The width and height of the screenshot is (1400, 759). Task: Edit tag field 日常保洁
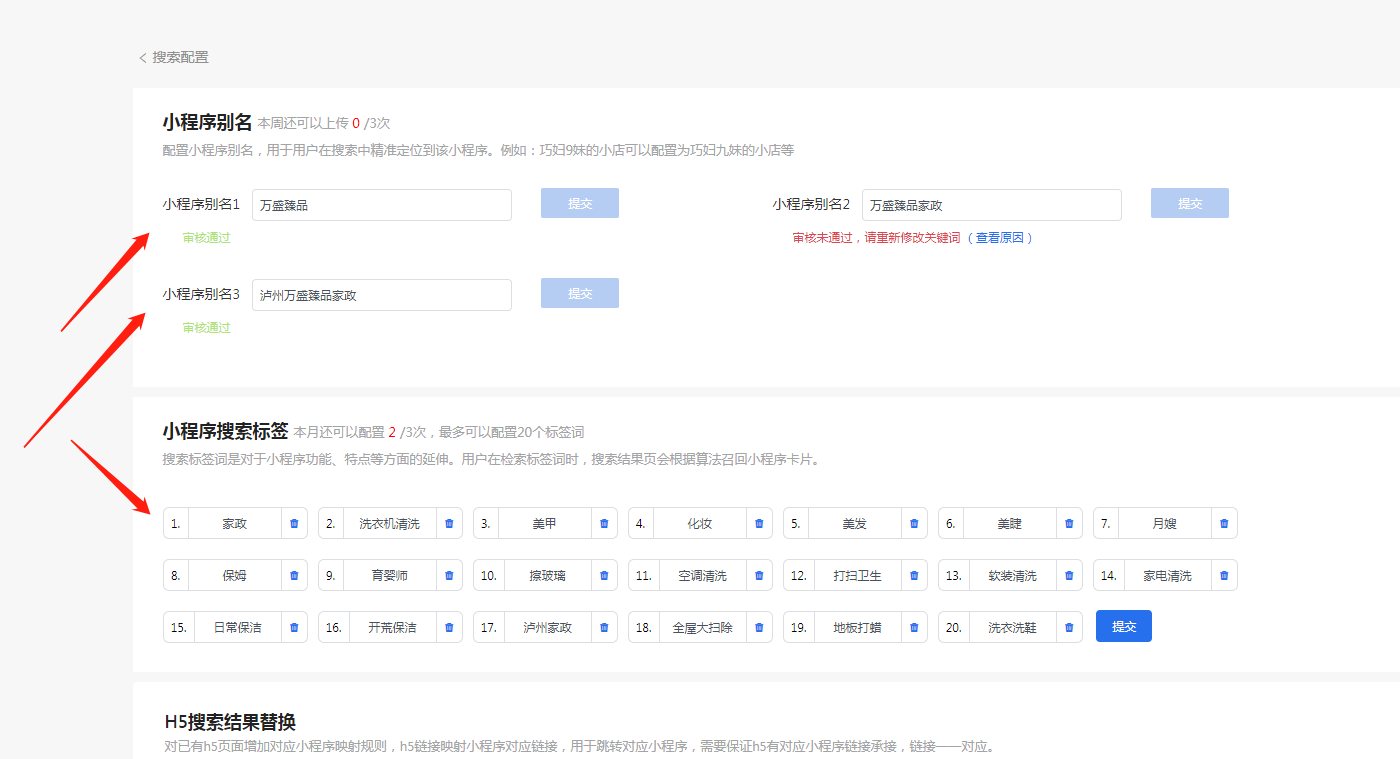238,627
